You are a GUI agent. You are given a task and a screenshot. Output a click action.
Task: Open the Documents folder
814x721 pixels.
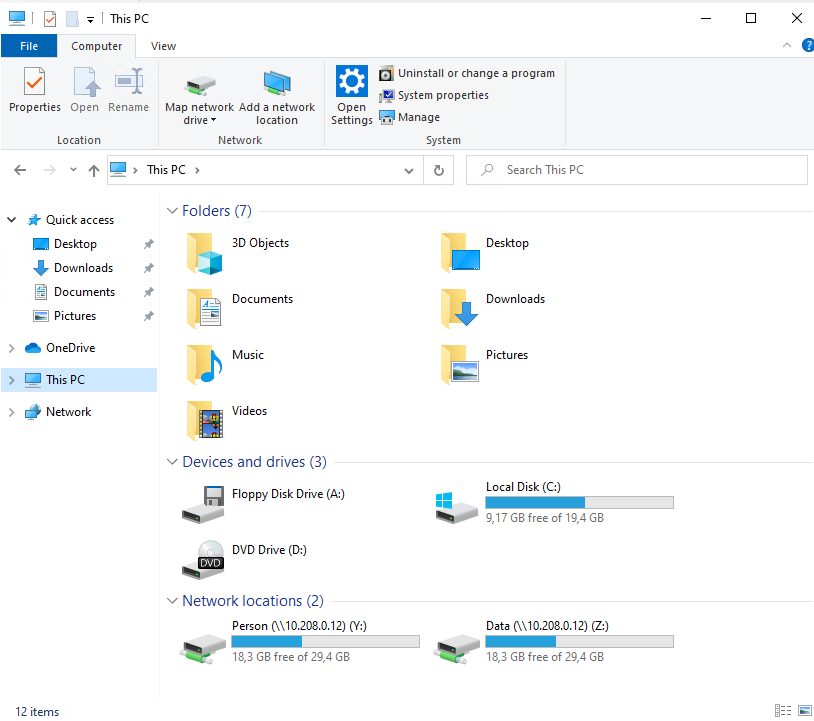click(x=262, y=298)
